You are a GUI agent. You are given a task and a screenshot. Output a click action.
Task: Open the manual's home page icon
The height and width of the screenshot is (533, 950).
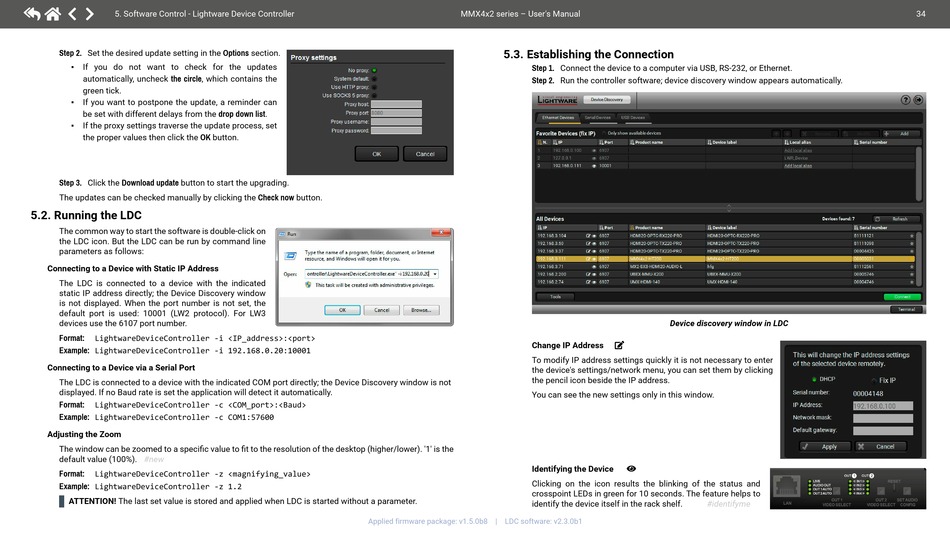click(53, 13)
